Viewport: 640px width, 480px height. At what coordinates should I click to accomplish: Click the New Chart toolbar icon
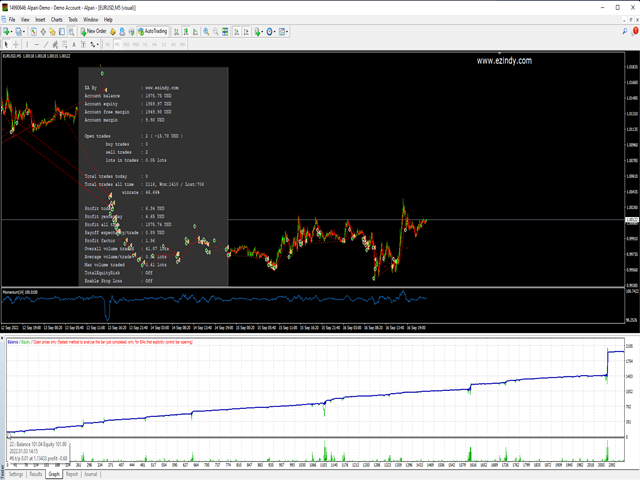click(x=6, y=31)
